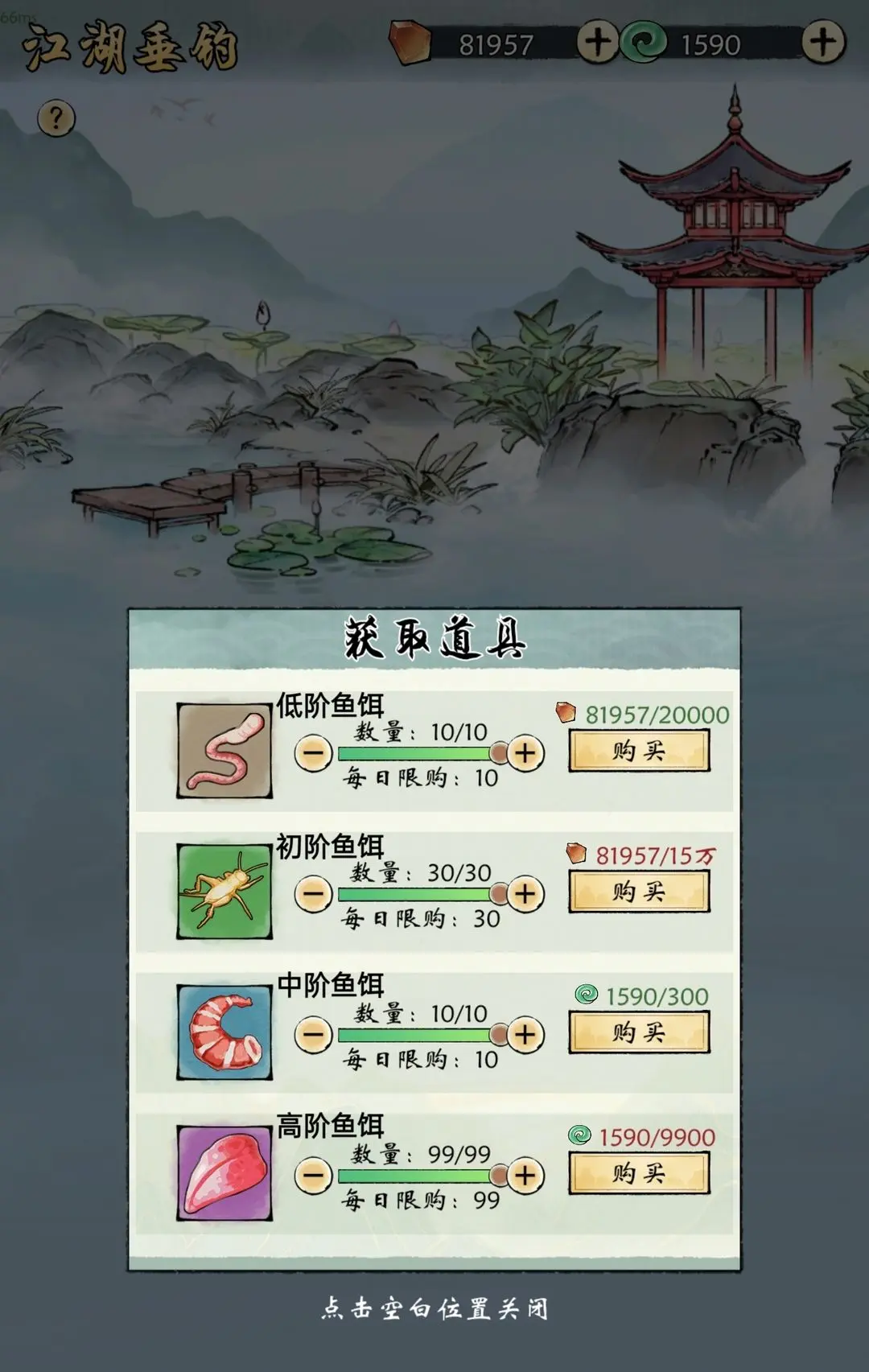The height and width of the screenshot is (1372, 869).
Task: Decrease 中阶鱼饵 quantity with minus button
Action: (313, 1035)
